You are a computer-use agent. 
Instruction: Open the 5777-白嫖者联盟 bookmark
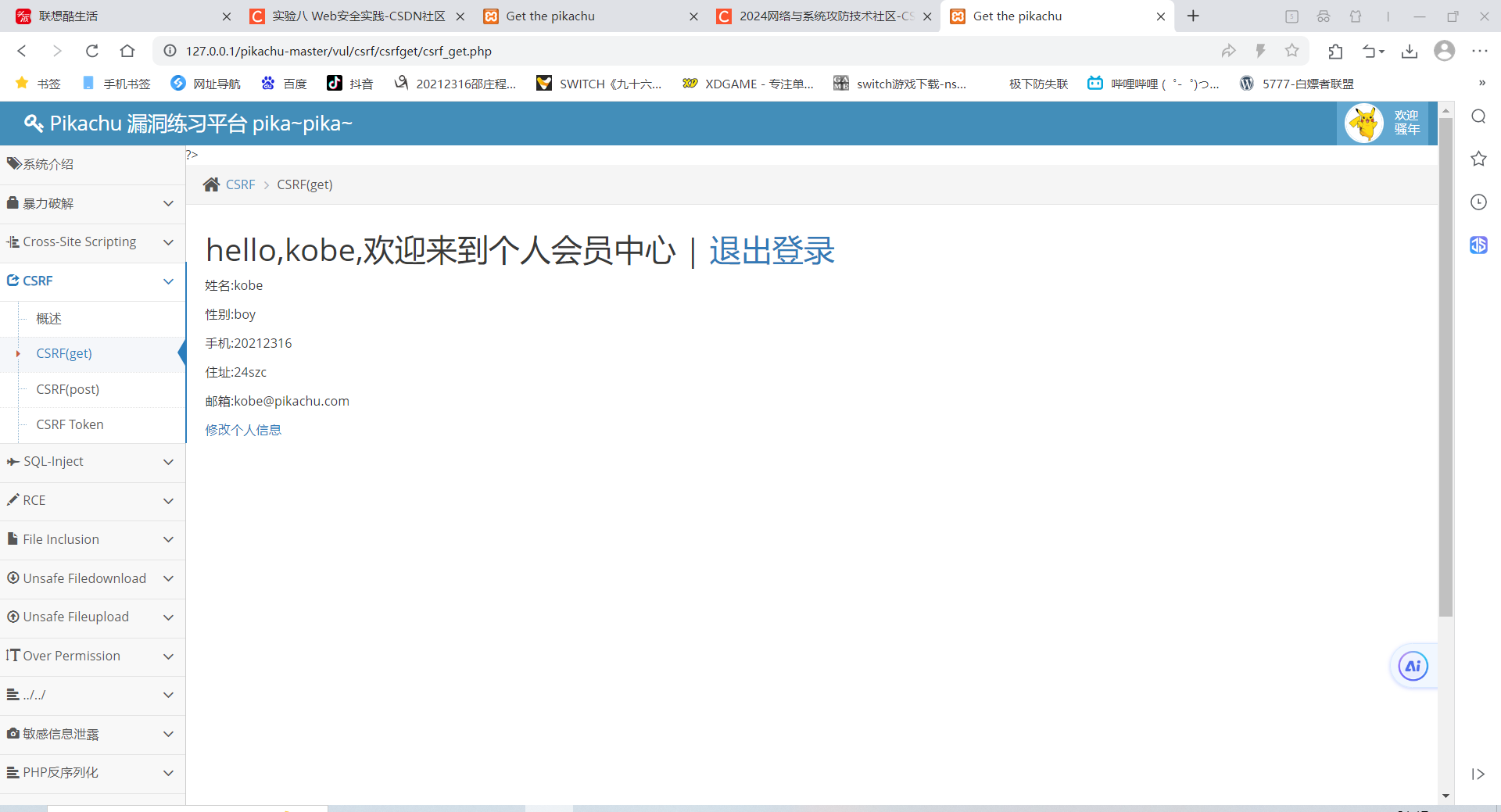[x=1297, y=84]
